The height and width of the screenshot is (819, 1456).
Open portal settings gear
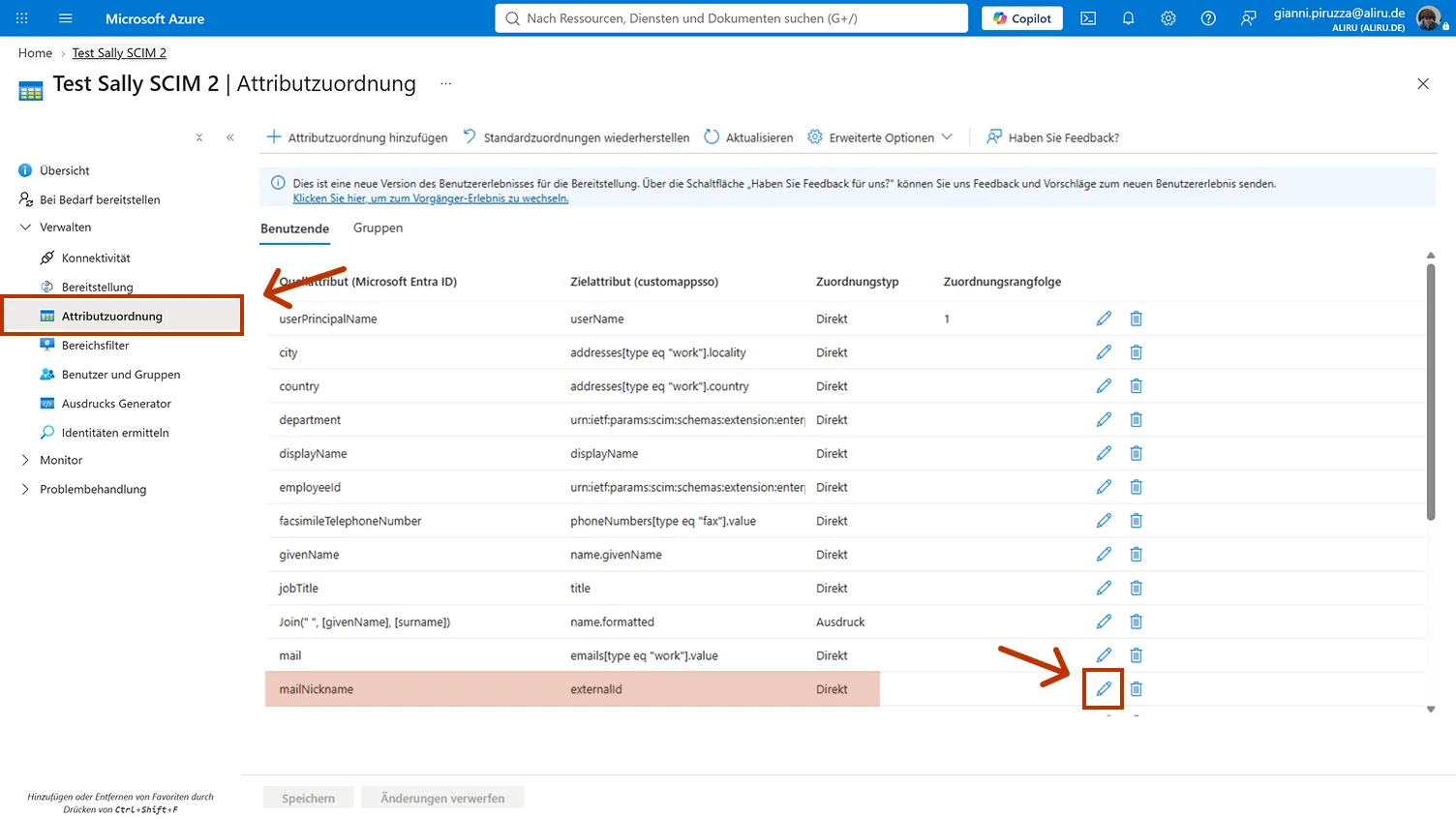tap(1168, 18)
